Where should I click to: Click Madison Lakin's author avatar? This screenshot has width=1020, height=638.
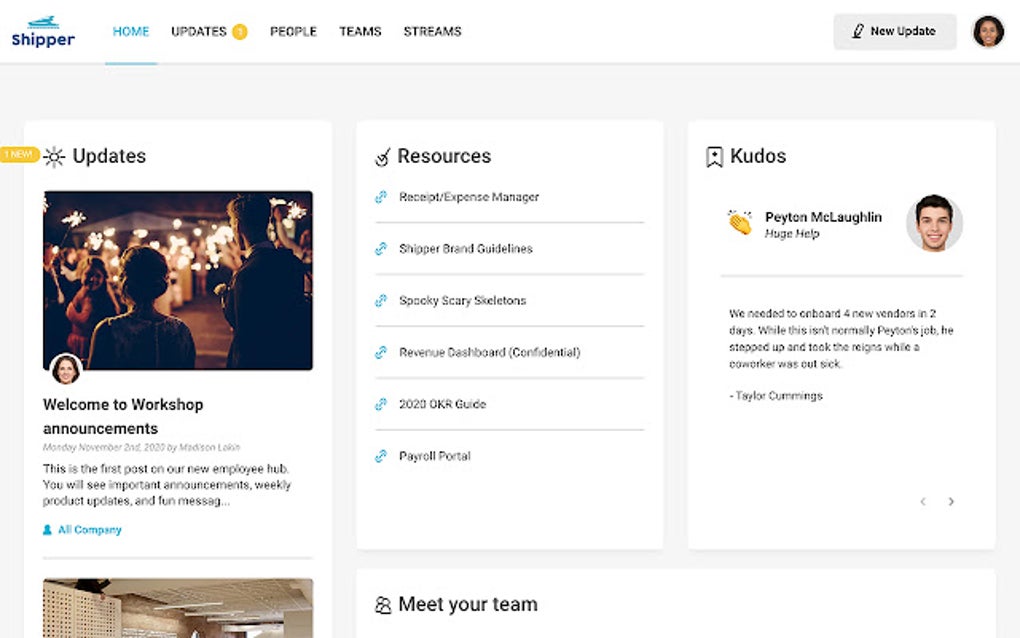pos(66,369)
